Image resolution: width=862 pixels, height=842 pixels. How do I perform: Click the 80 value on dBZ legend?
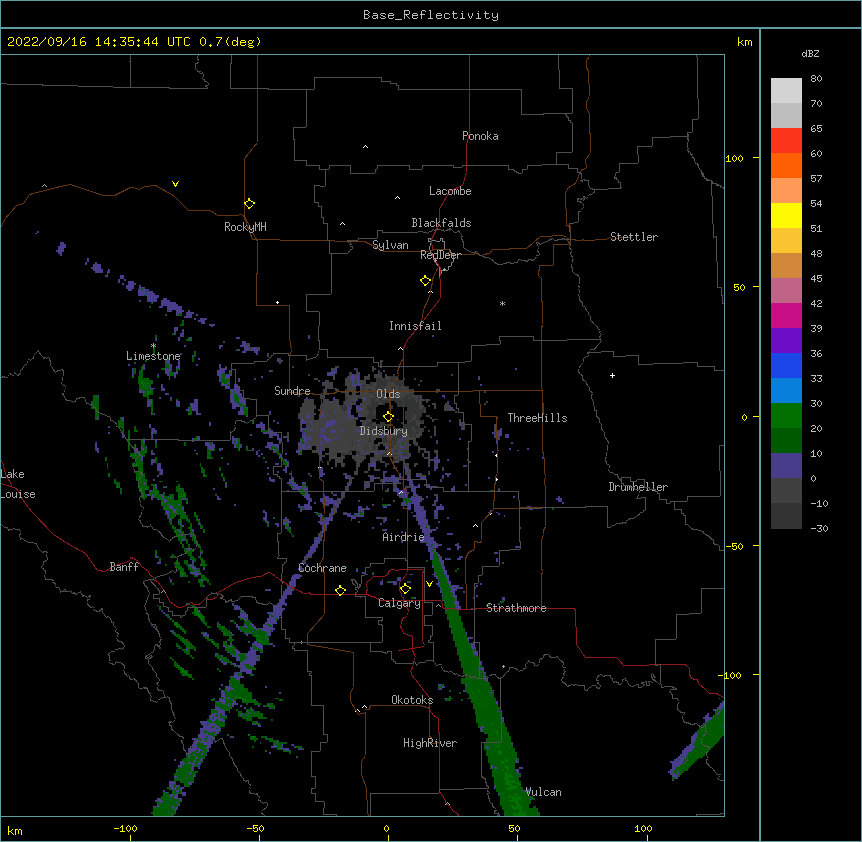[x=816, y=79]
